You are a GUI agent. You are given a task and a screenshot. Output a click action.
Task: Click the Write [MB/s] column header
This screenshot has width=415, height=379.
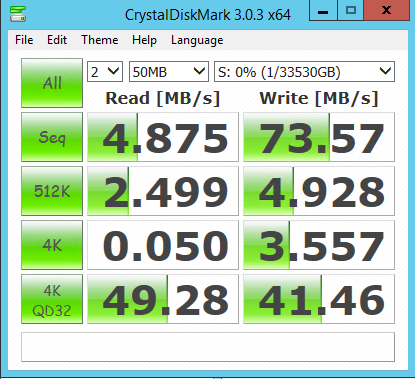click(x=319, y=98)
